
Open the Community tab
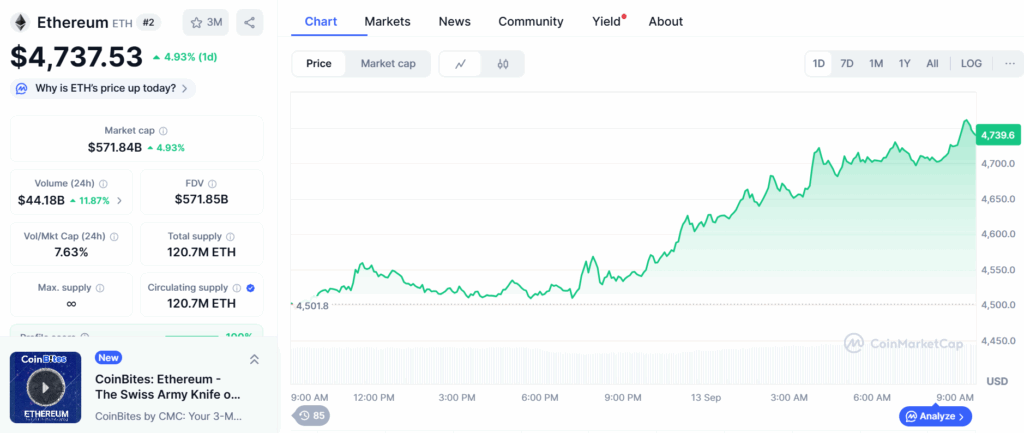531,22
